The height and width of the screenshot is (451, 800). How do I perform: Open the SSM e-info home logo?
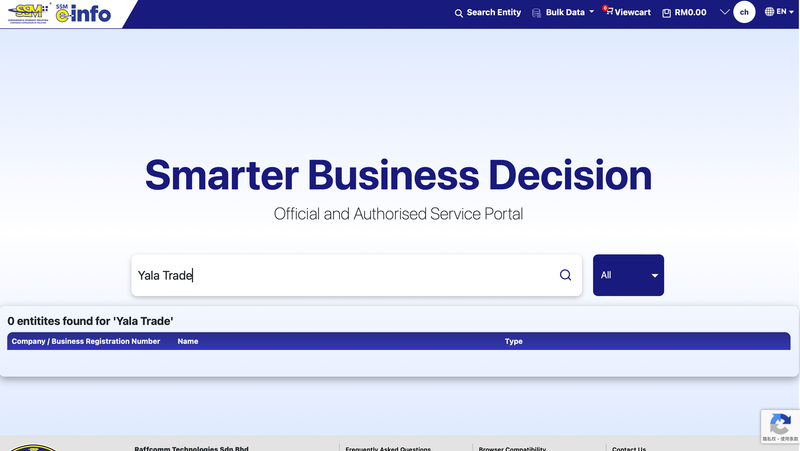(83, 13)
